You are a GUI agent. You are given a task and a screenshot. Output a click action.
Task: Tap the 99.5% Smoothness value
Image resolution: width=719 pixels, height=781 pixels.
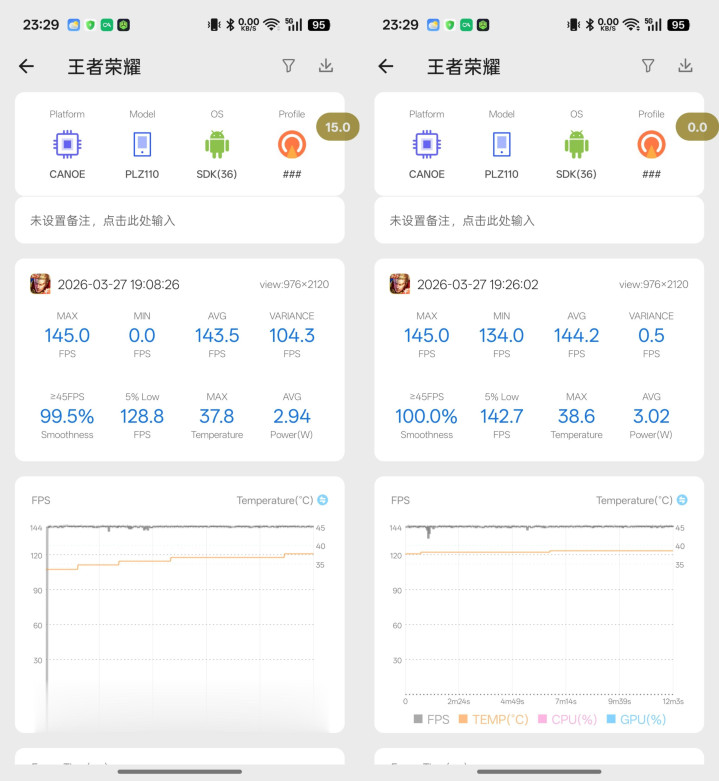(x=67, y=416)
